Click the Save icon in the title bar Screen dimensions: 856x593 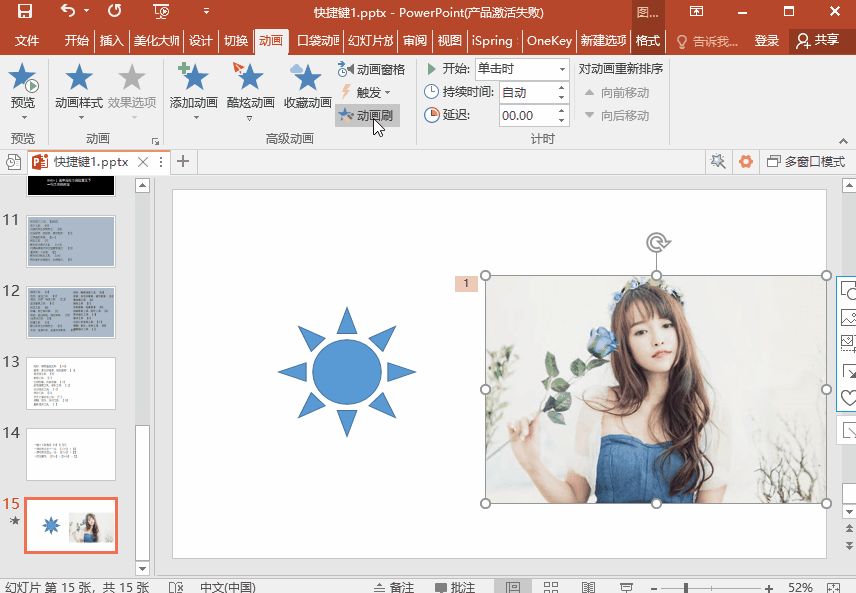[x=24, y=12]
